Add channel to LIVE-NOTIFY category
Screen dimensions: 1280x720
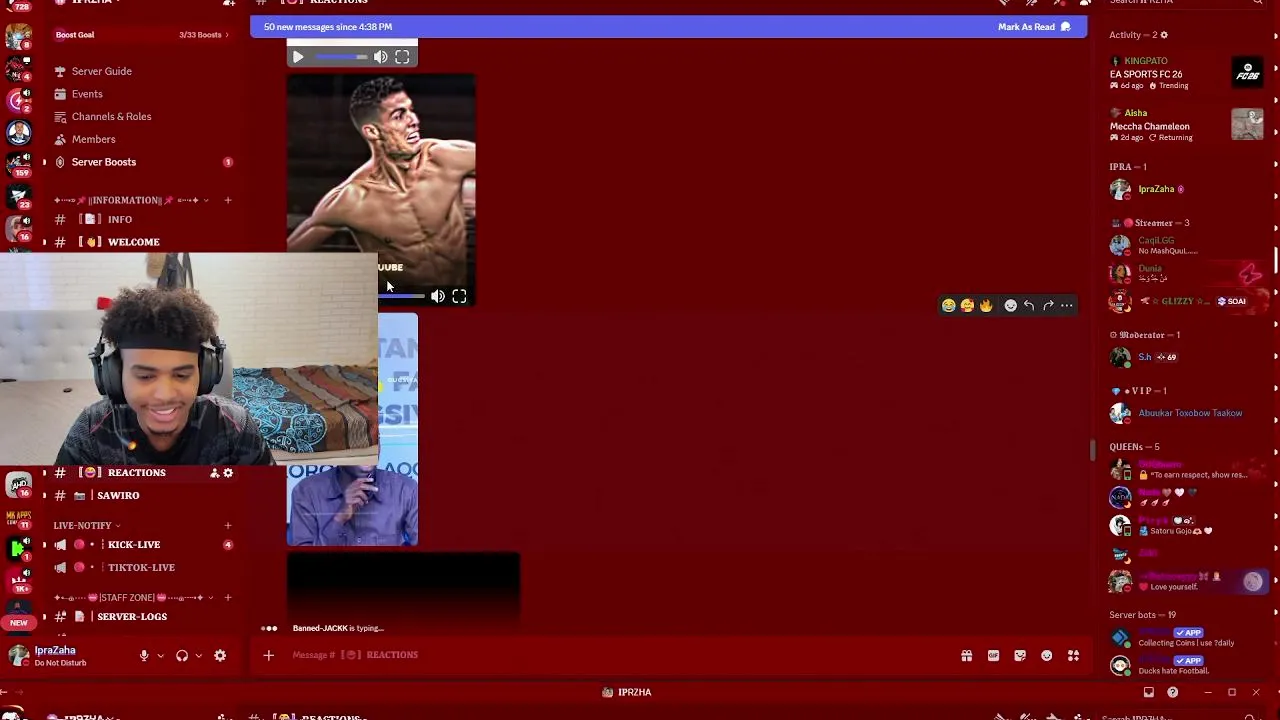(228, 525)
